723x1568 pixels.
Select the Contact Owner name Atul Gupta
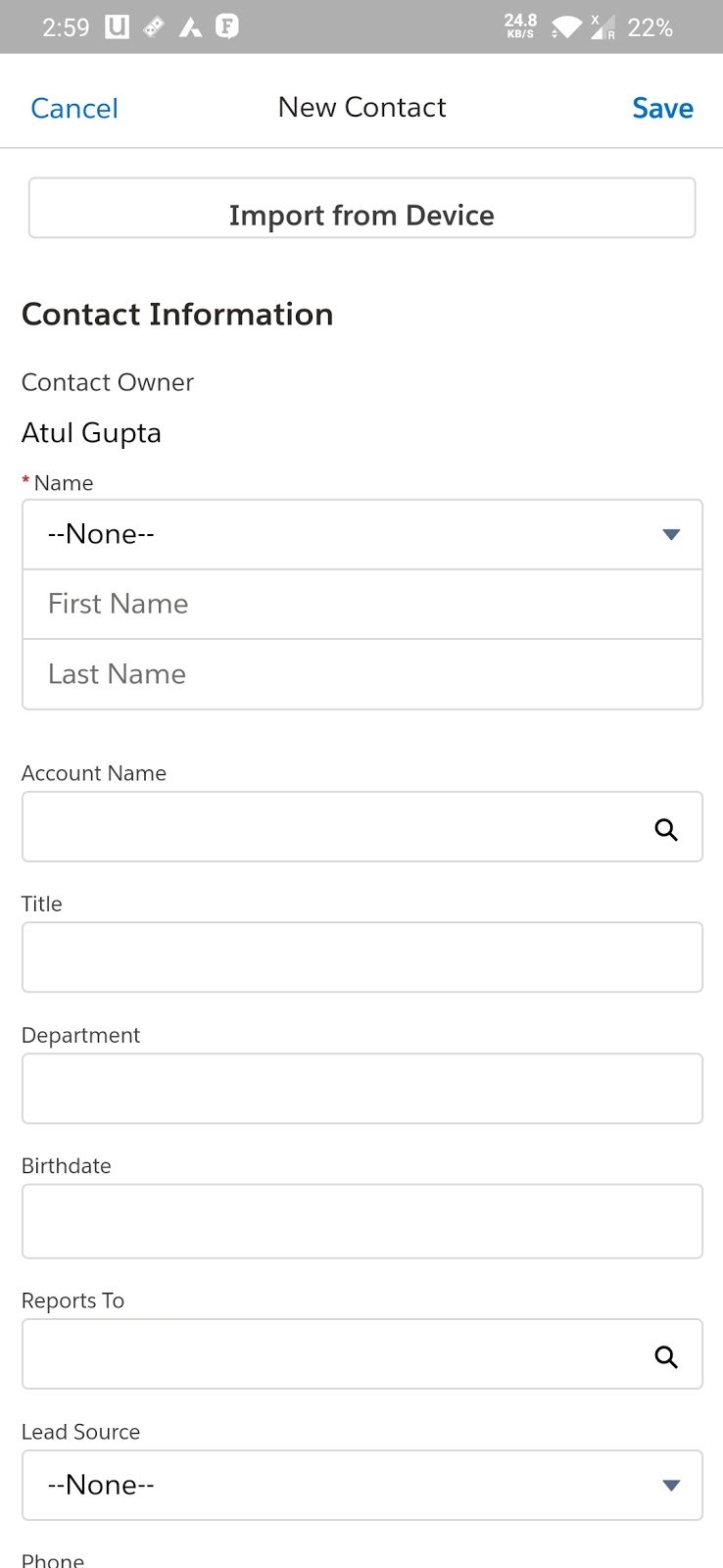[91, 432]
